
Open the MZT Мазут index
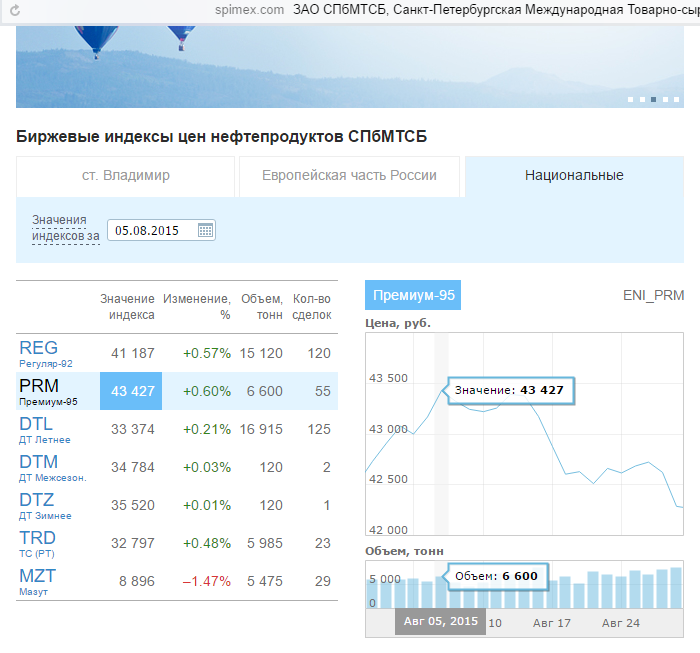point(39,576)
